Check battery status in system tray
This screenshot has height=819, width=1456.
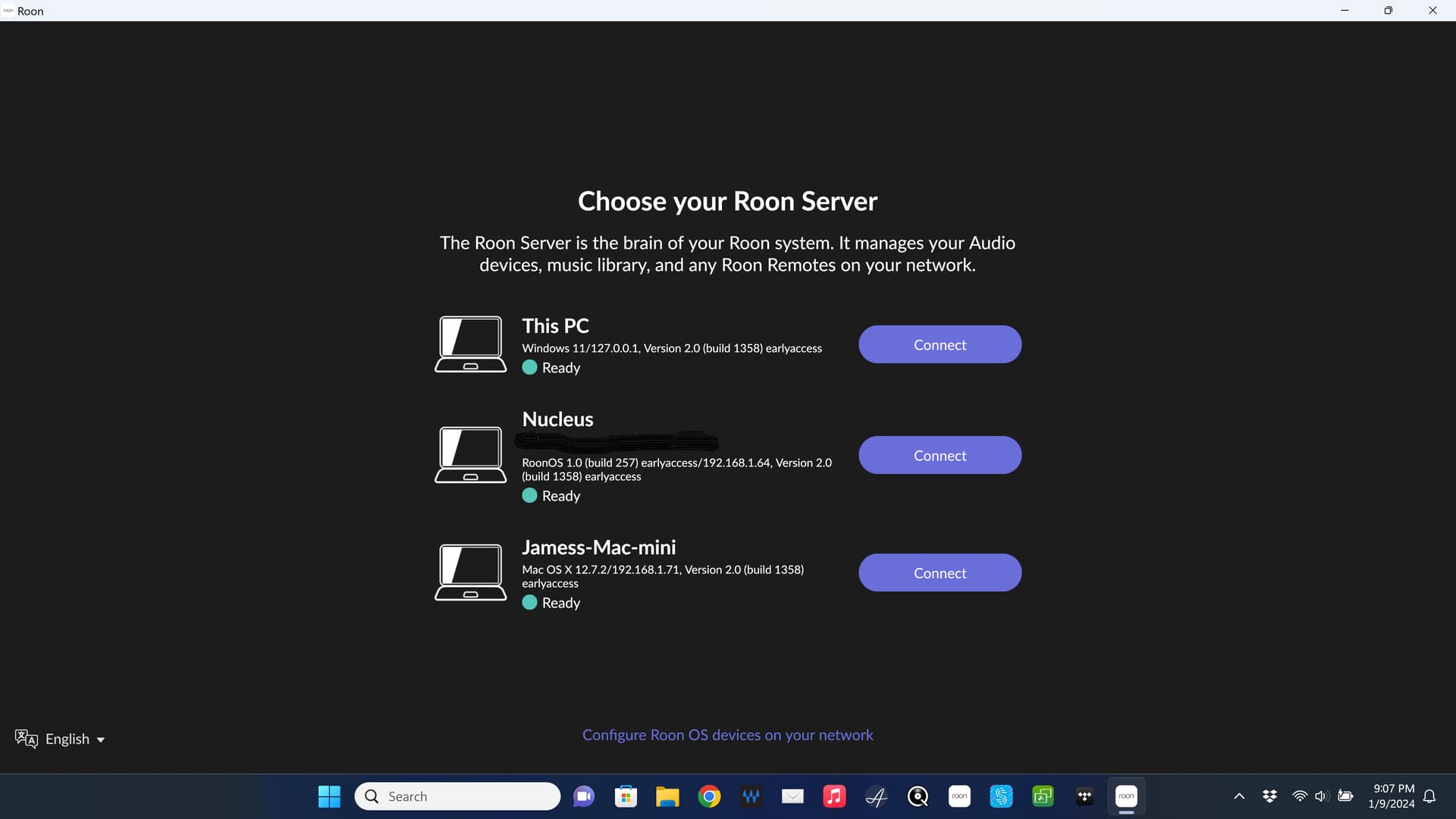[x=1345, y=796]
